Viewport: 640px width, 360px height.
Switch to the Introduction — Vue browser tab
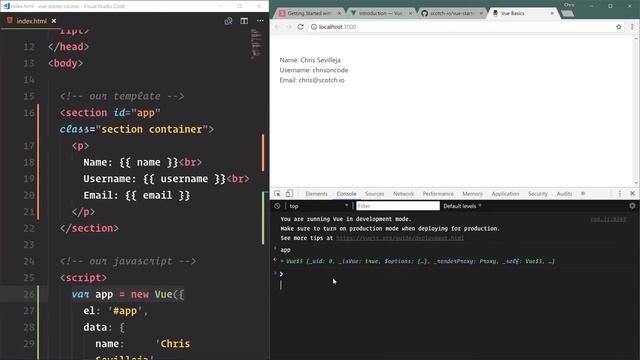tap(380, 13)
